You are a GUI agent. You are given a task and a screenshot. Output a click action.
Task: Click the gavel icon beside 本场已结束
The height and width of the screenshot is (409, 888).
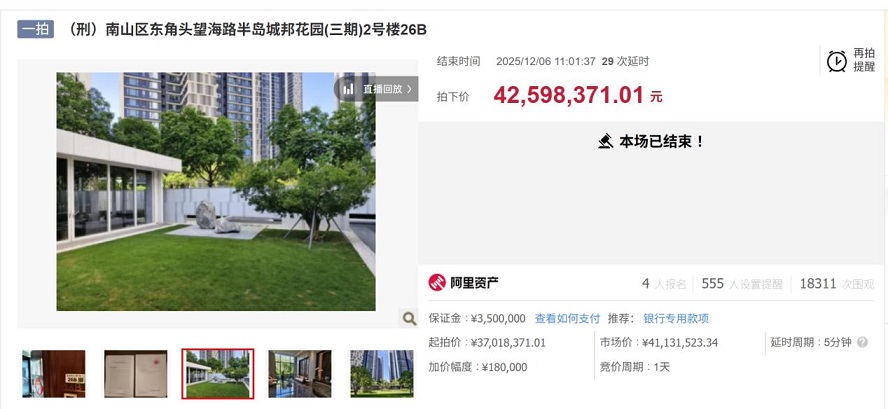(605, 141)
